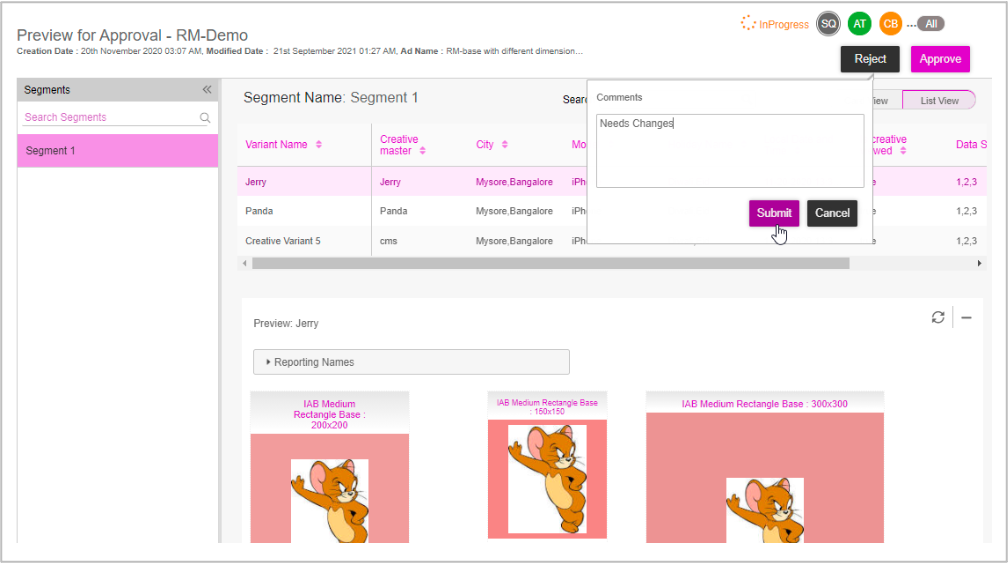Image resolution: width=1008 pixels, height=564 pixels.
Task: Cancel the comment dialog
Action: coord(832,213)
